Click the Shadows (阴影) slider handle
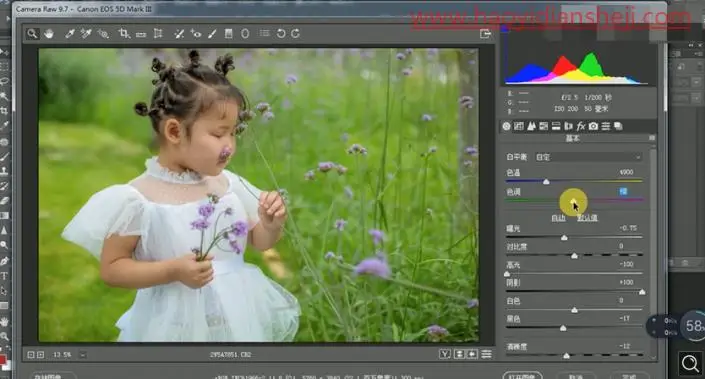705x379 pixels. [x=642, y=292]
